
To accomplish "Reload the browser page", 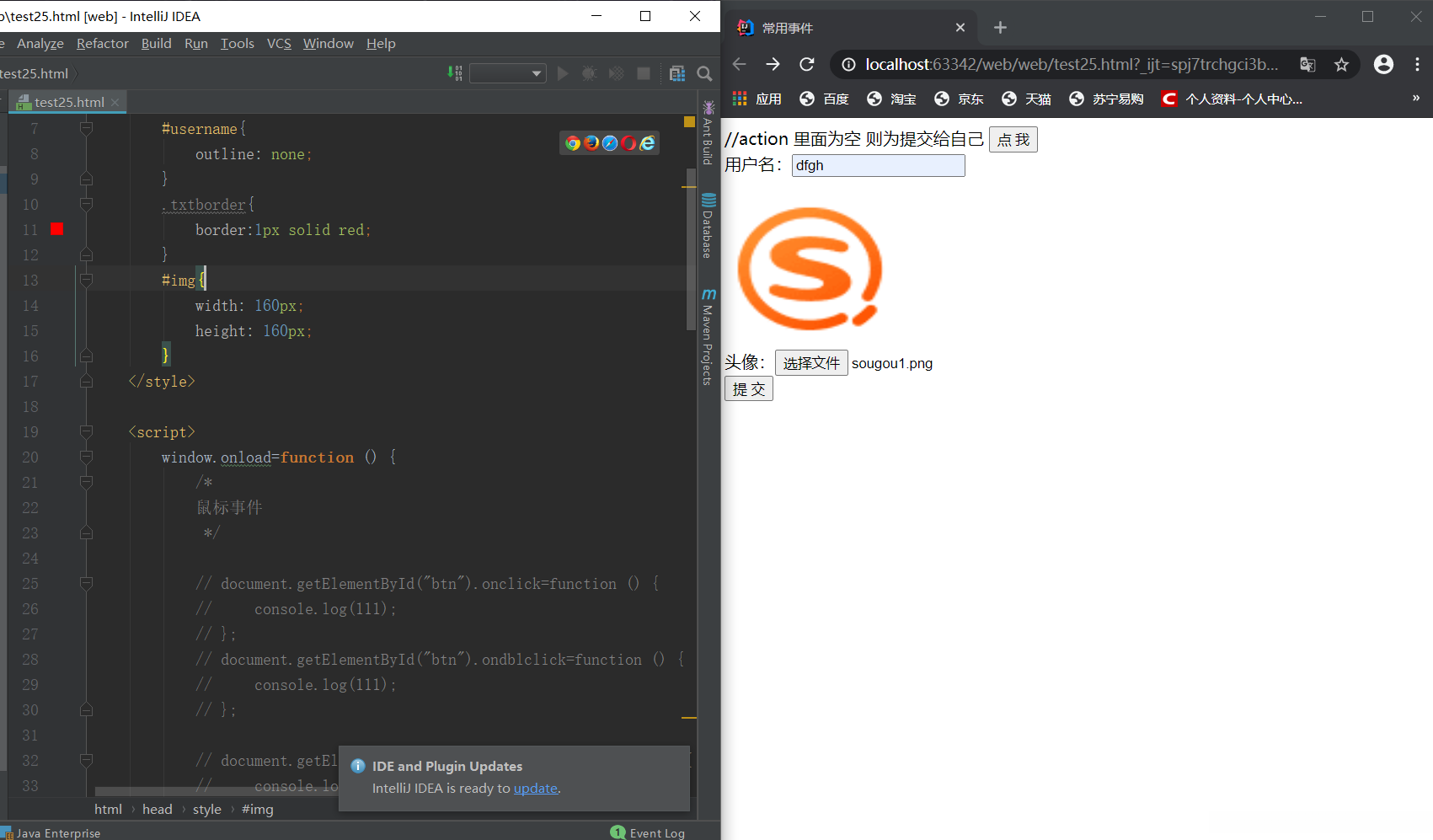I will (806, 65).
